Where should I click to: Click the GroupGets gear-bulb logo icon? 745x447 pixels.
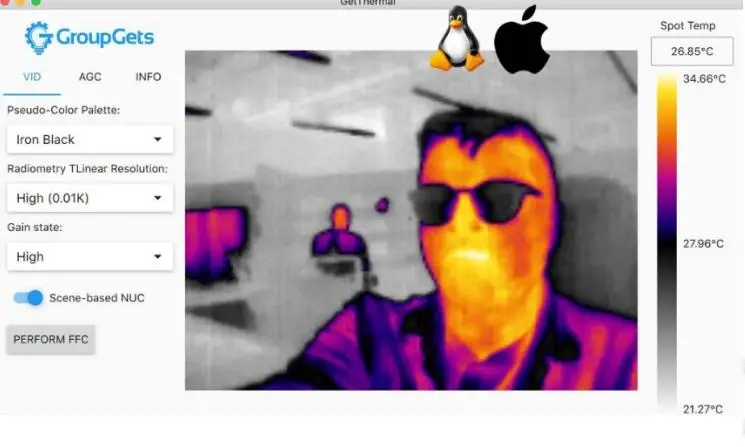[x=38, y=37]
